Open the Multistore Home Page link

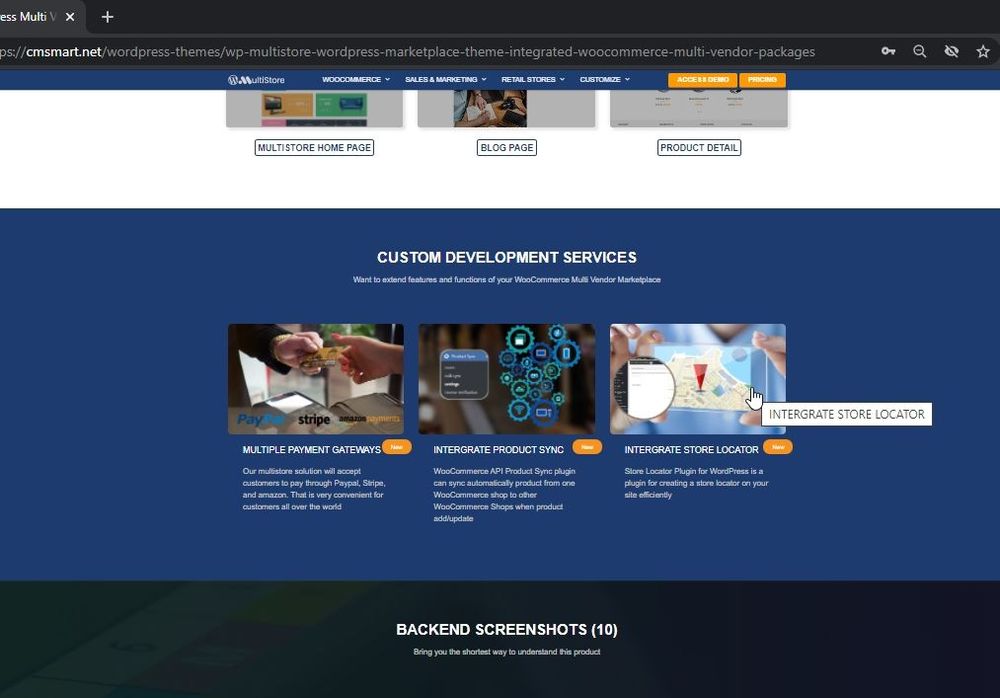click(x=315, y=148)
